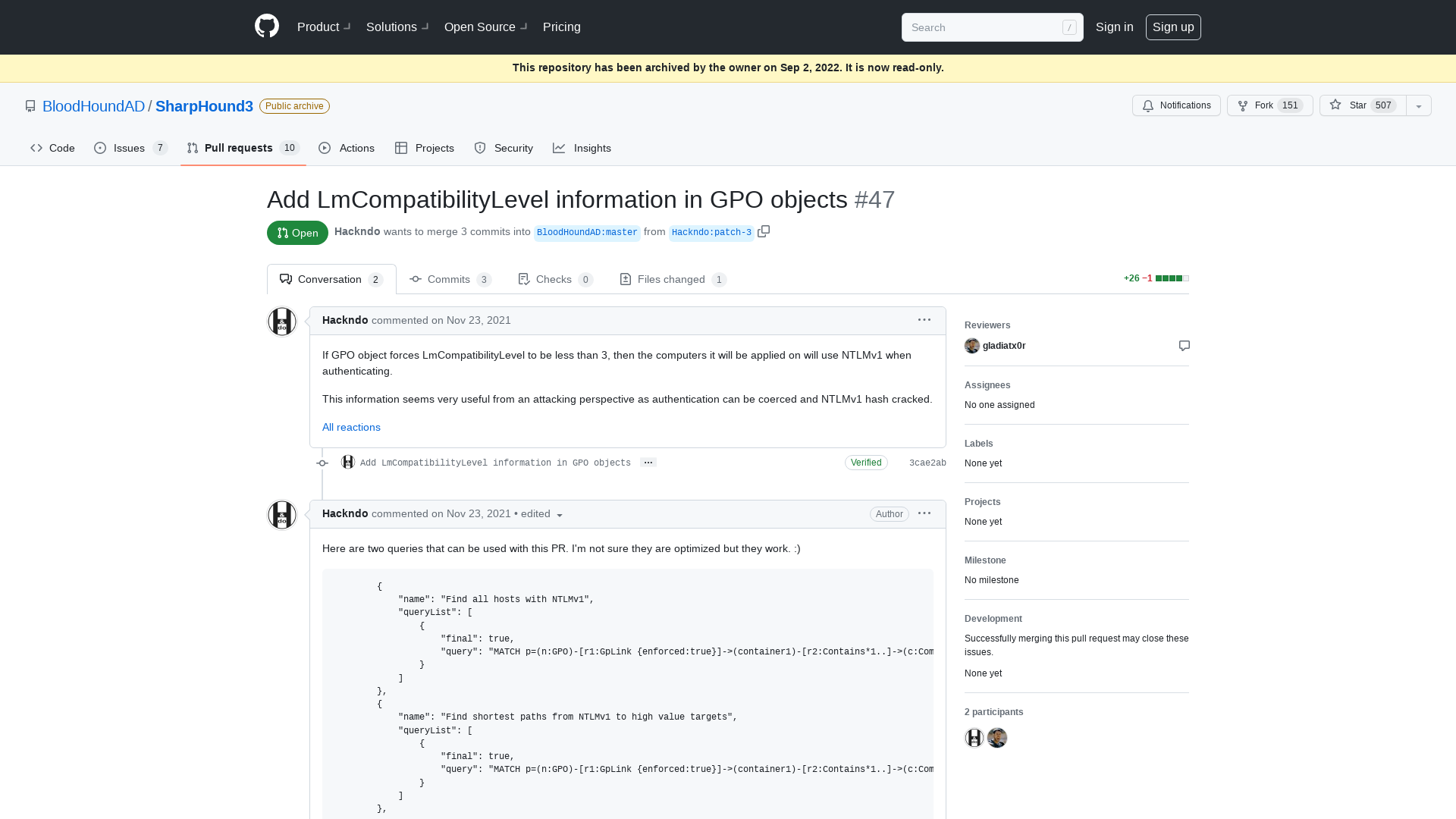This screenshot has width=1456, height=819.
Task: Click the repository icon beside BloodHoundAD
Action: click(30, 106)
